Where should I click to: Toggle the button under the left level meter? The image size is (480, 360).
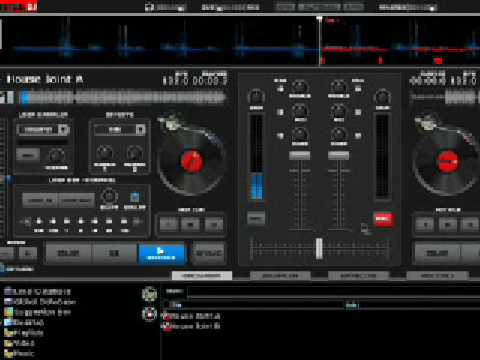(x=256, y=219)
